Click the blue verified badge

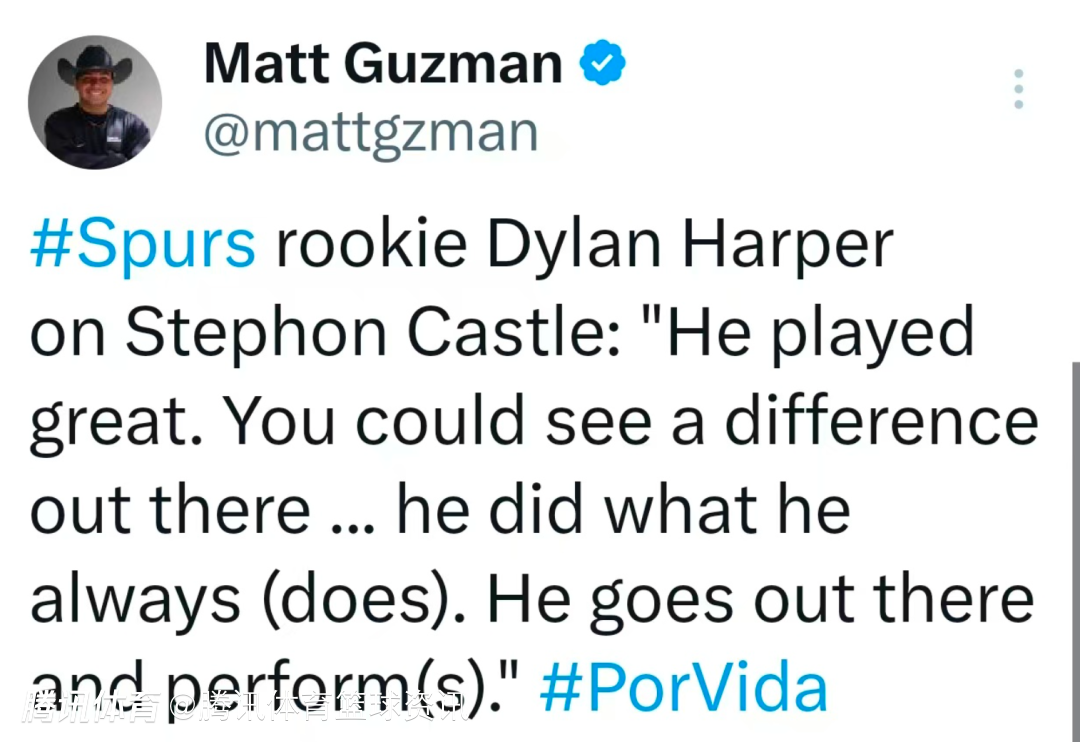coord(604,65)
